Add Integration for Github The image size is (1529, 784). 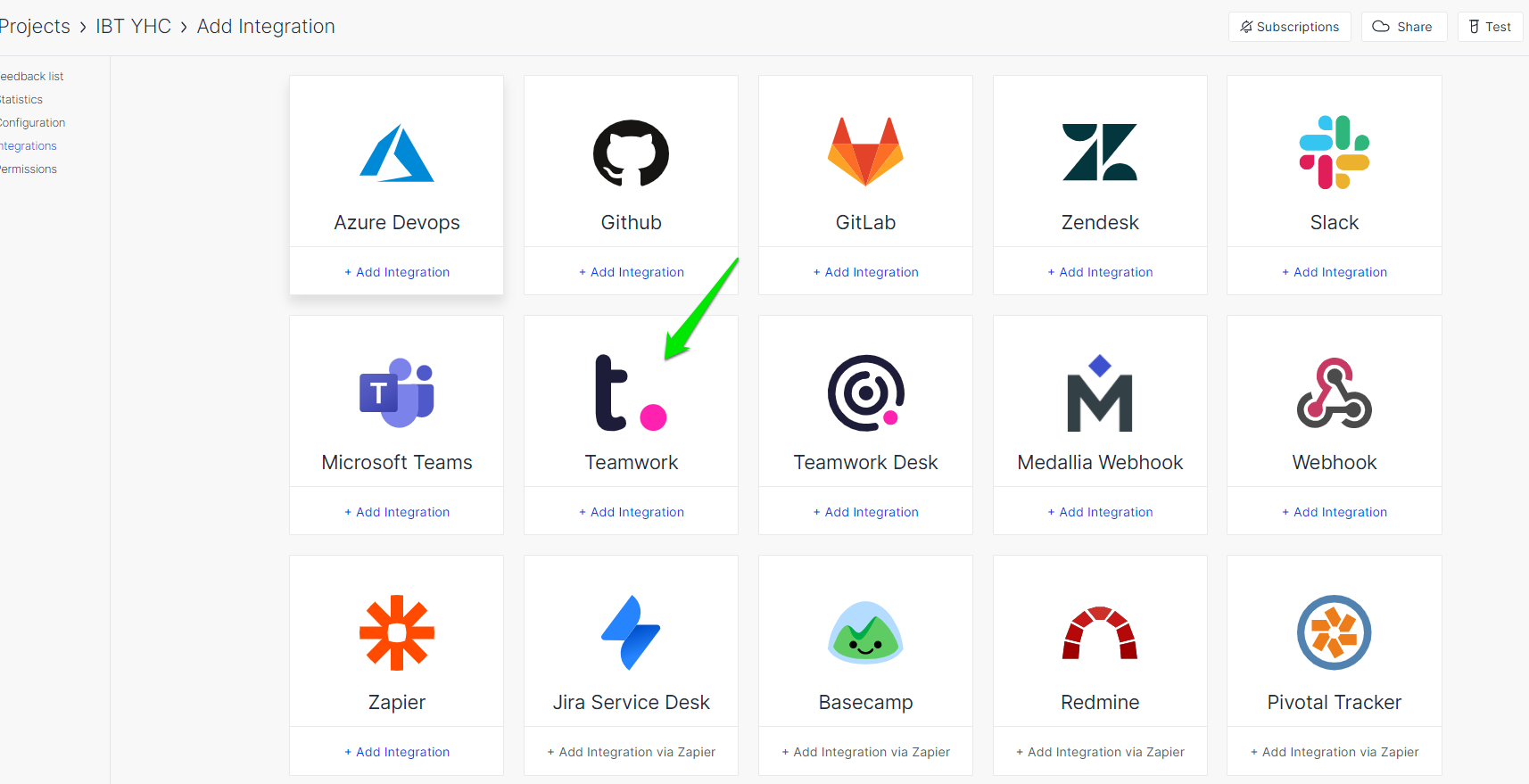[x=632, y=272]
